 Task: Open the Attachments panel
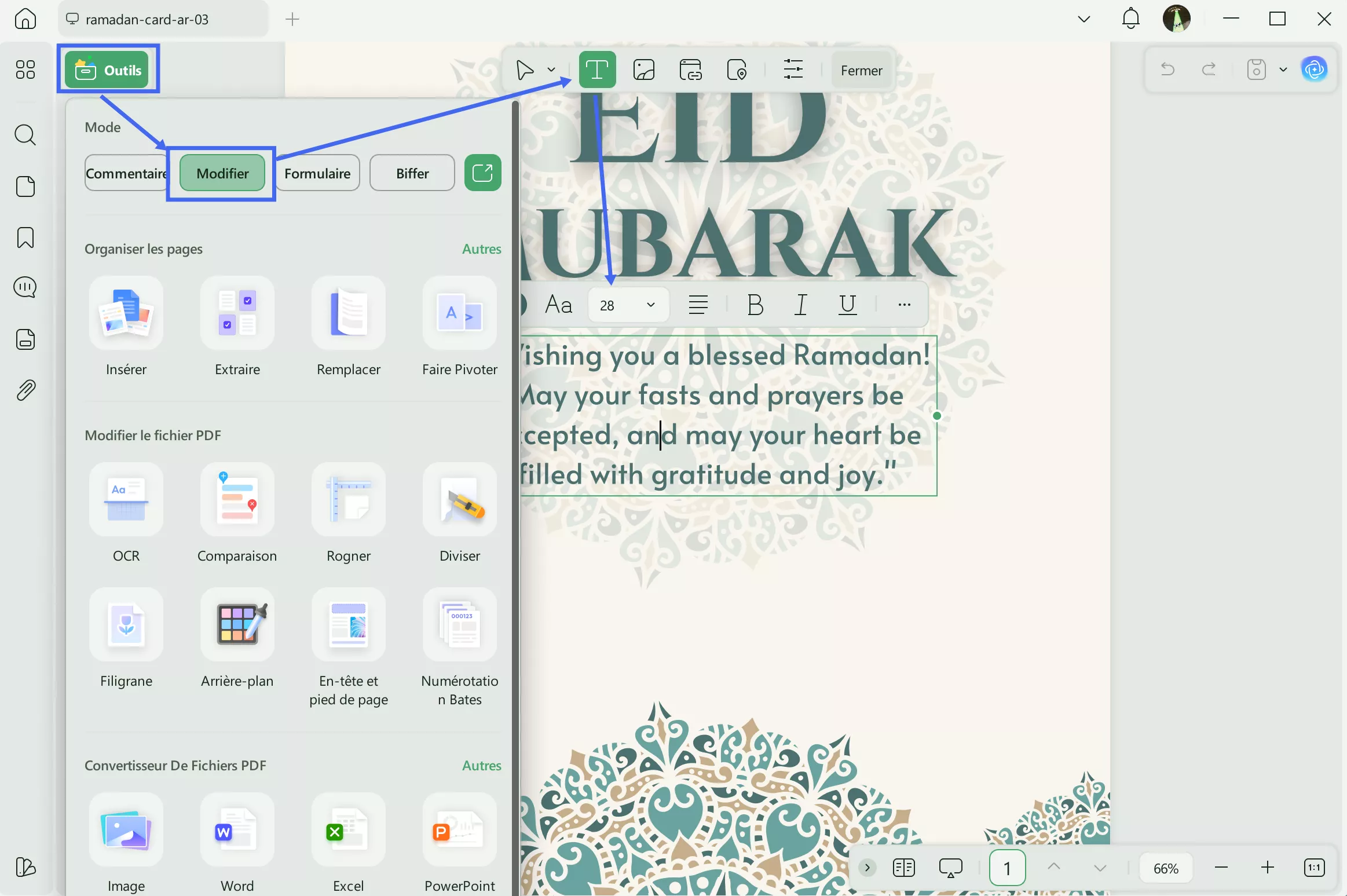click(25, 389)
